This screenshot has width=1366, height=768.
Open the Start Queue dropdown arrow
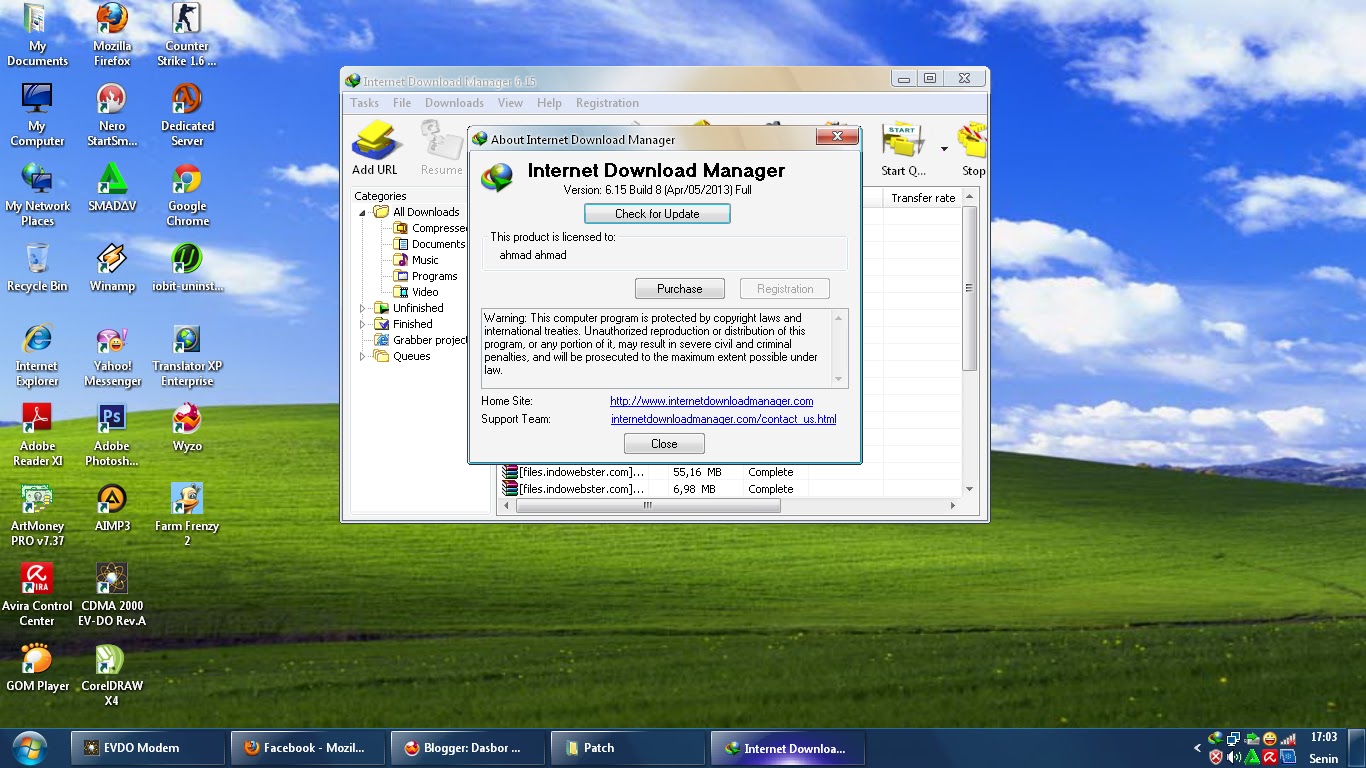click(x=944, y=150)
